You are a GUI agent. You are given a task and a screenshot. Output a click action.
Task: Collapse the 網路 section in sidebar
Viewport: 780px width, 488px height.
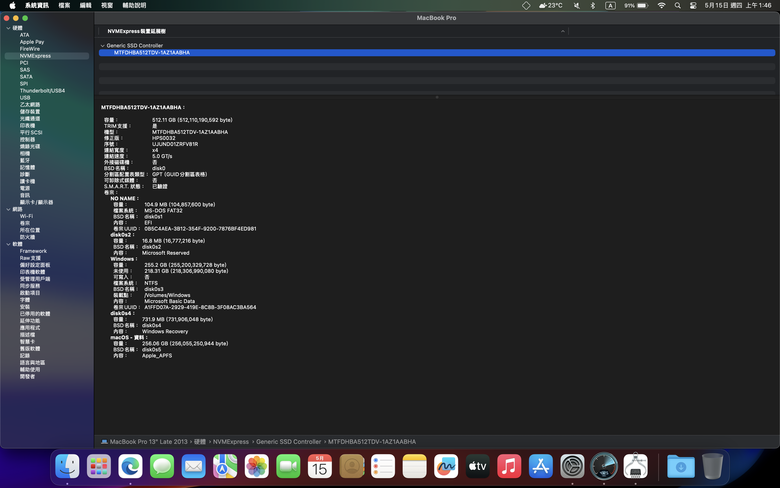point(8,209)
